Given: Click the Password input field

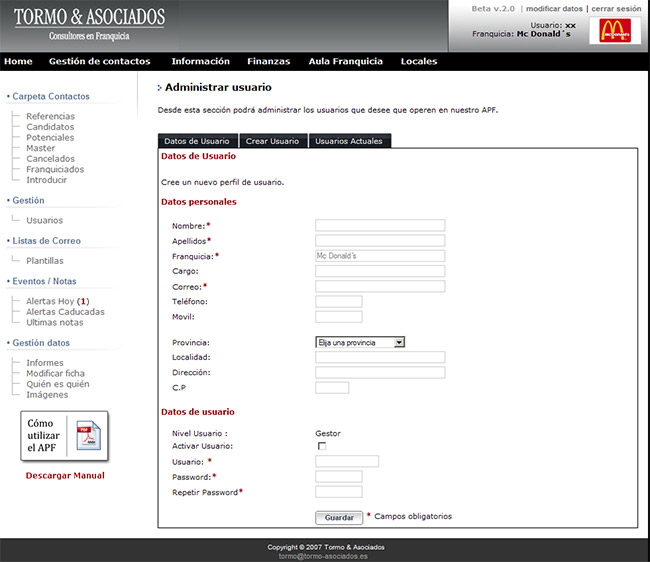Looking at the screenshot, I should coord(338,476).
